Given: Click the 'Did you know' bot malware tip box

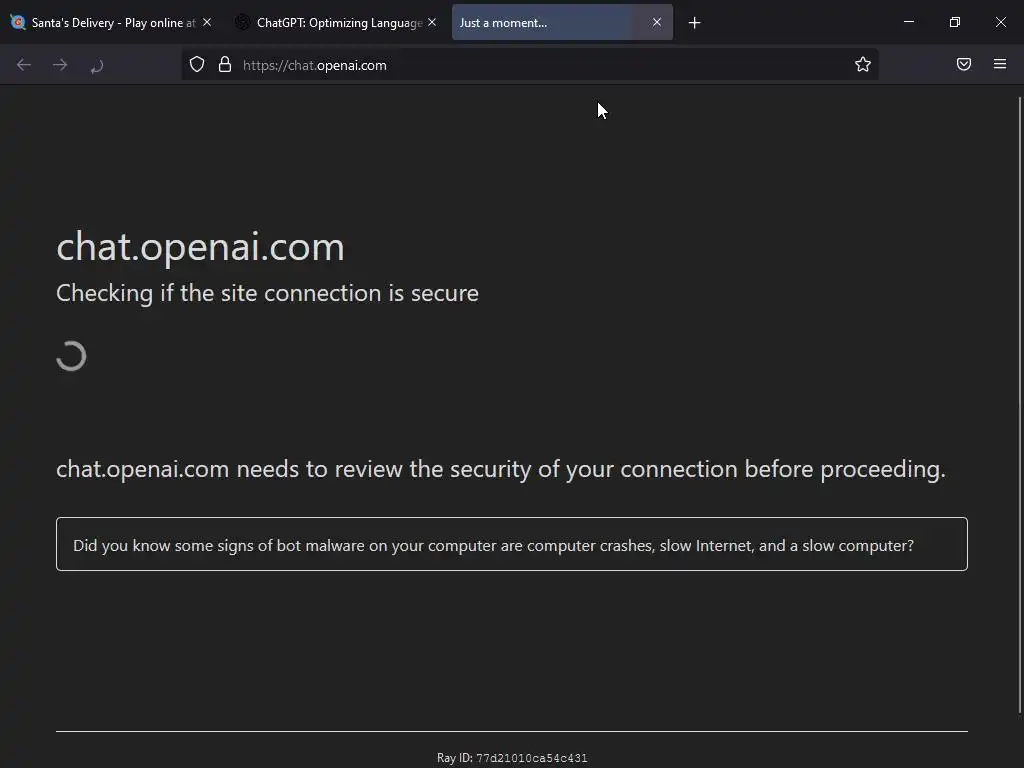Looking at the screenshot, I should (511, 544).
